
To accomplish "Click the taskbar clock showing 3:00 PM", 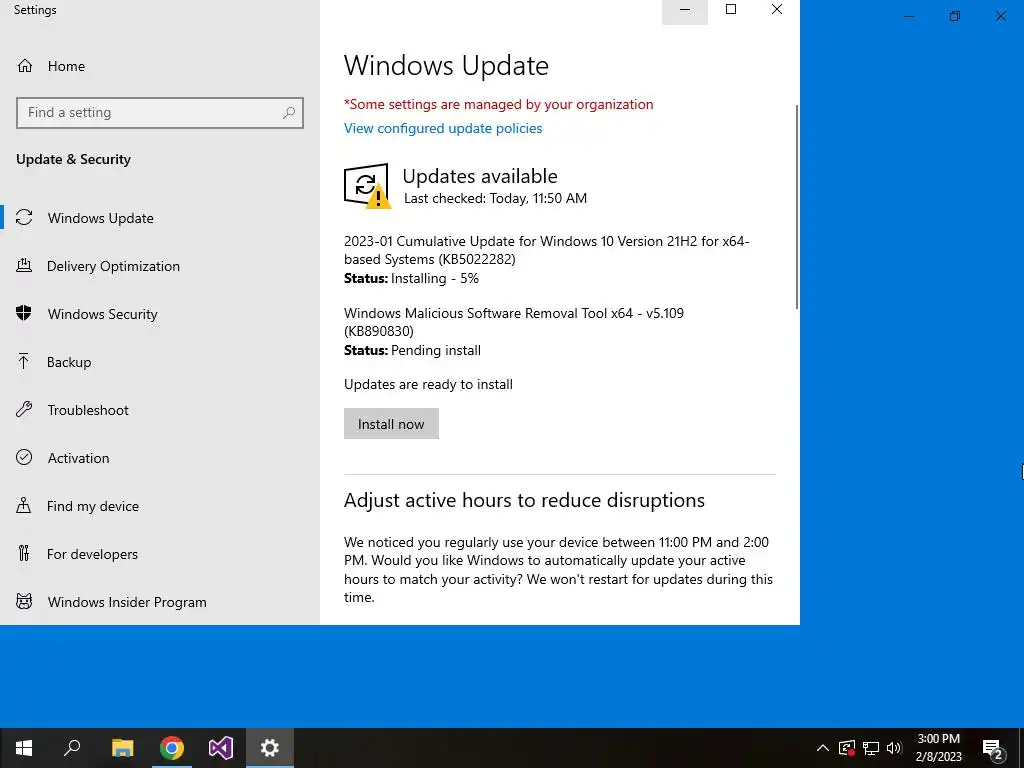I will pos(938,748).
